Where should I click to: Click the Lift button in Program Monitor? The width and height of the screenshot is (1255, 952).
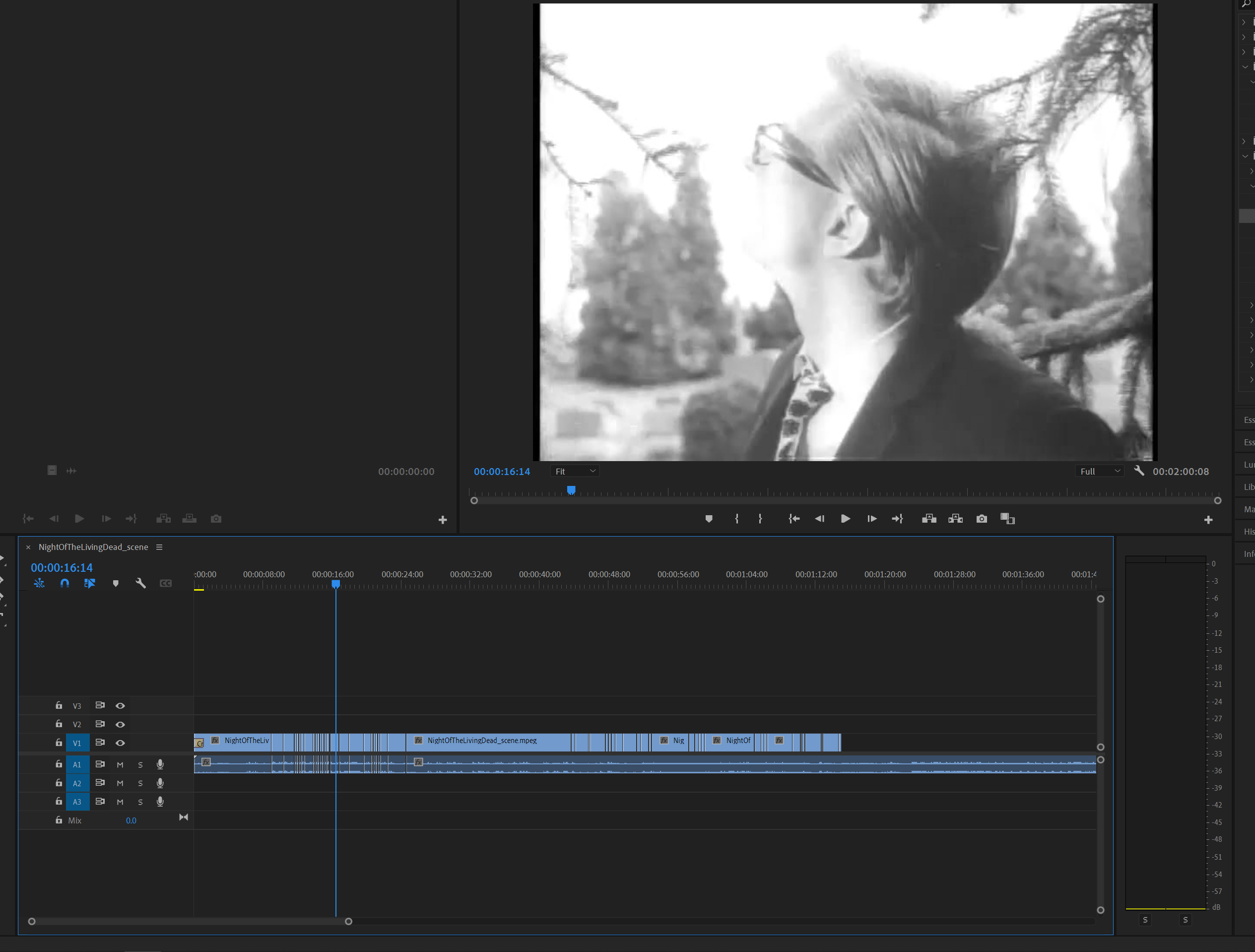point(929,519)
